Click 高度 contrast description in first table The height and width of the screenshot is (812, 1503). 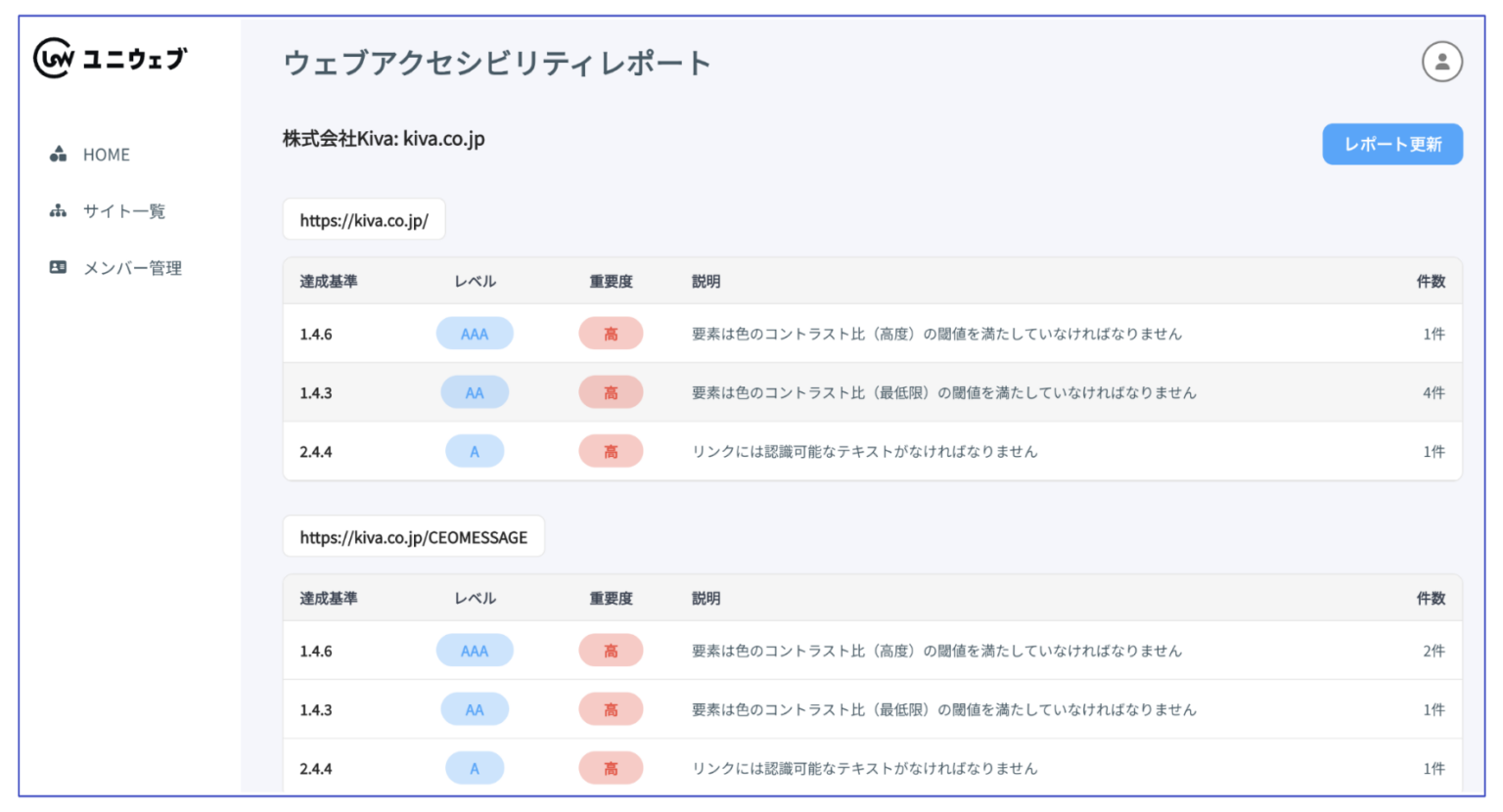tap(936, 334)
